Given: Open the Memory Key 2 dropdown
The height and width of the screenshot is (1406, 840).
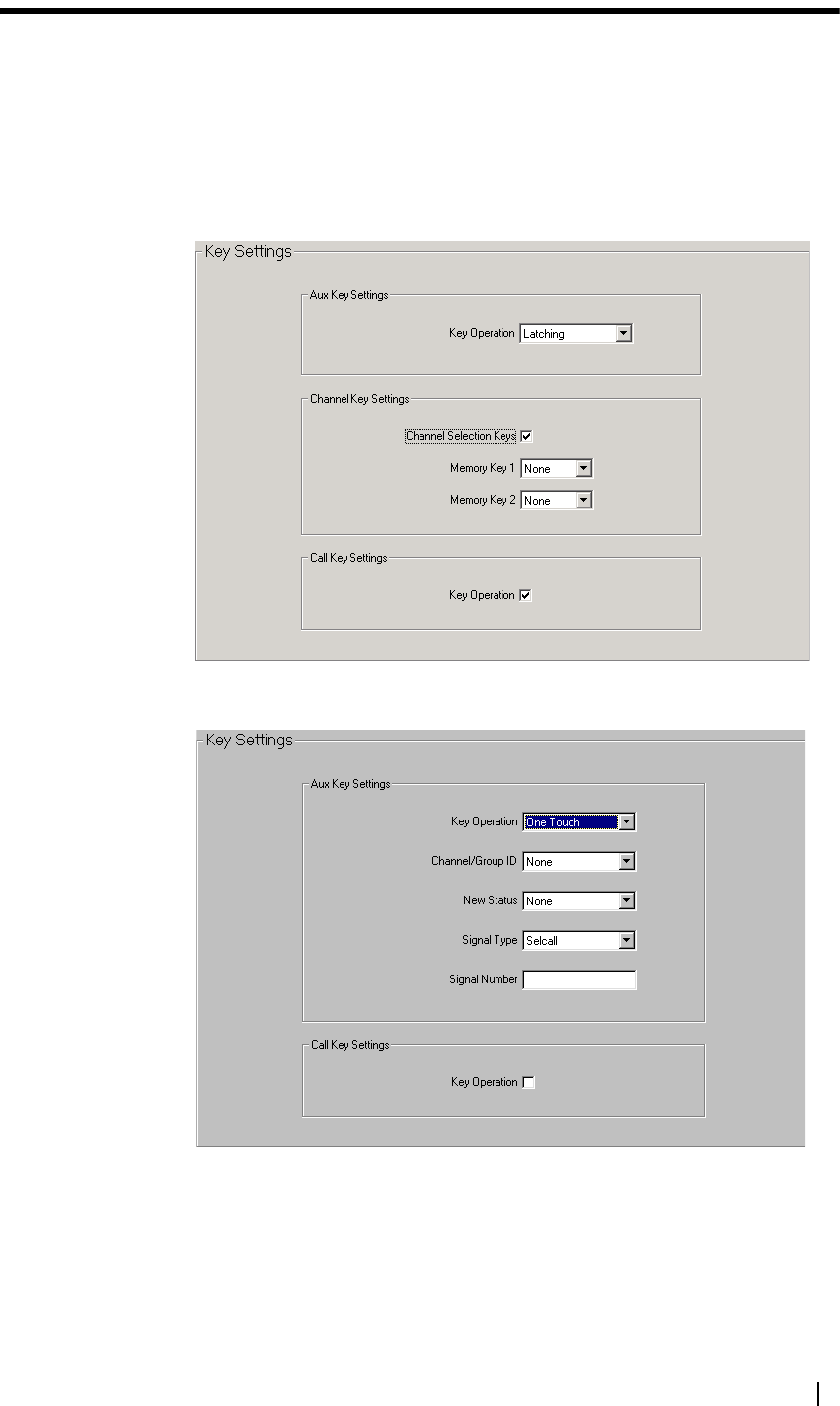Looking at the screenshot, I should point(556,501).
